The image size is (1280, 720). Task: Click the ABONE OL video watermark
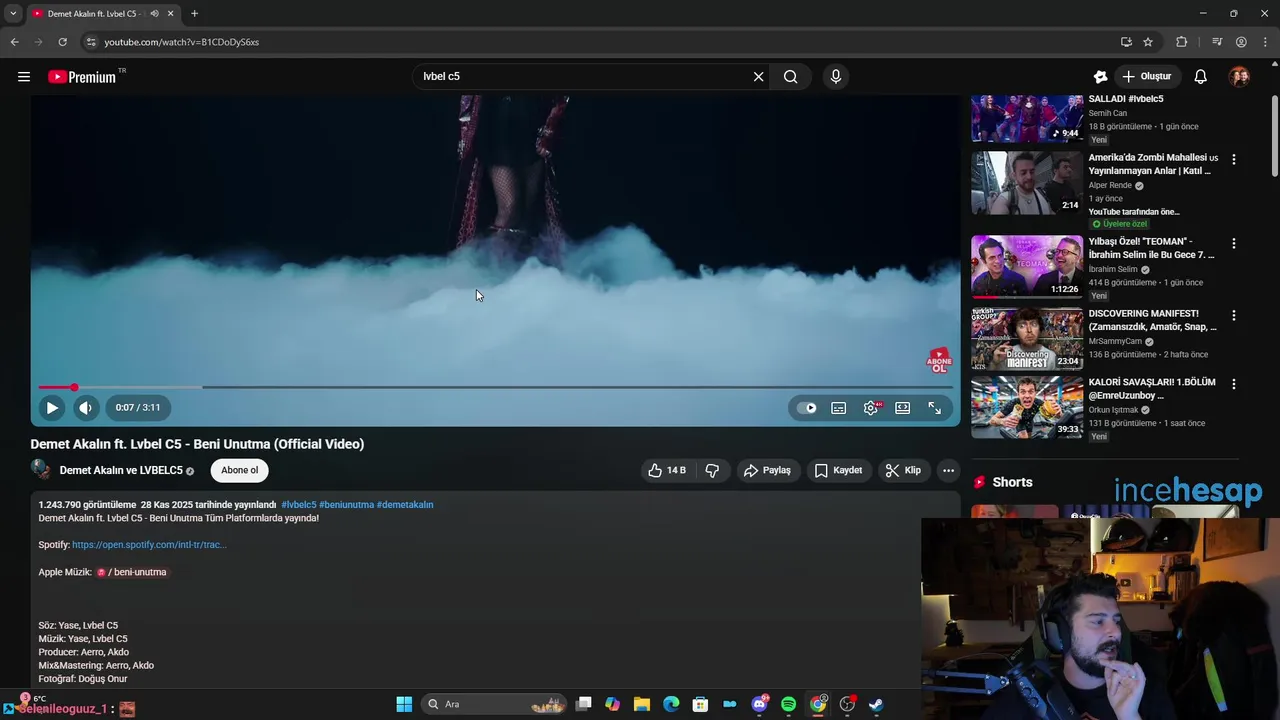click(x=939, y=361)
